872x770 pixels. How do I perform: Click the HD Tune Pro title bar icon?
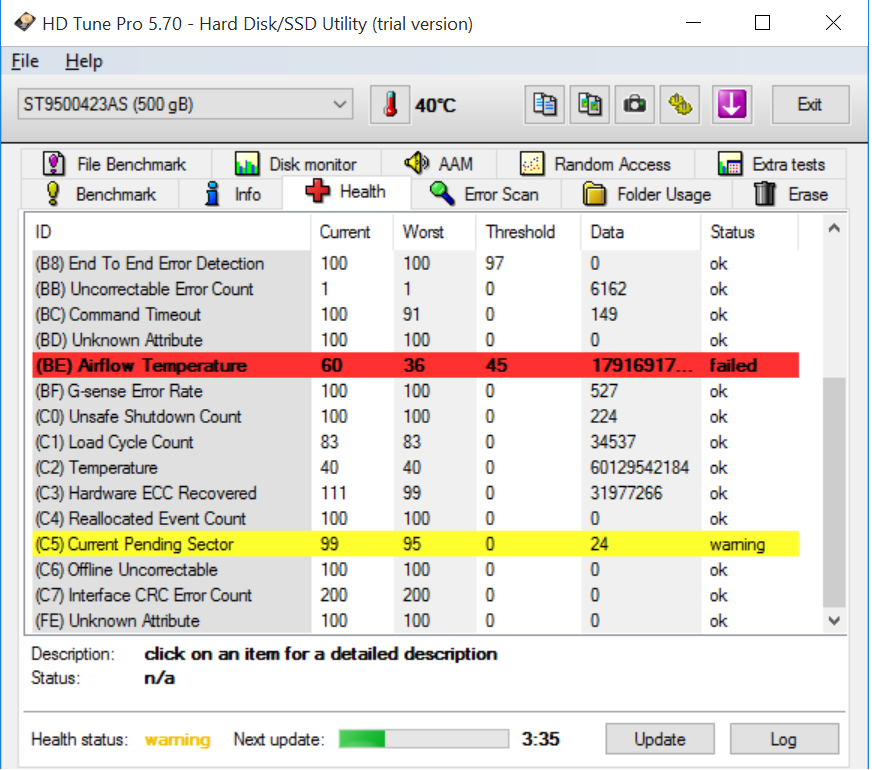[x=24, y=23]
